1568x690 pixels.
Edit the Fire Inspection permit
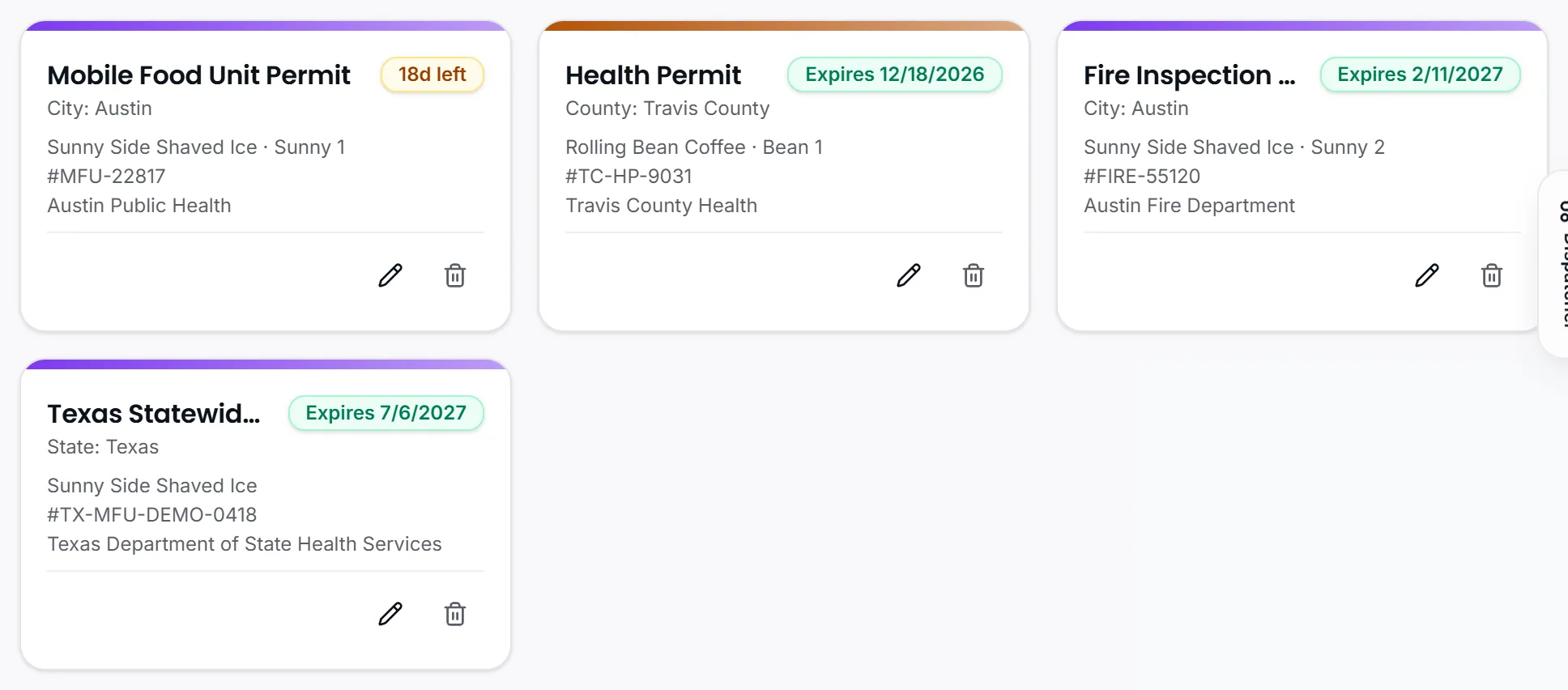[x=1427, y=275]
